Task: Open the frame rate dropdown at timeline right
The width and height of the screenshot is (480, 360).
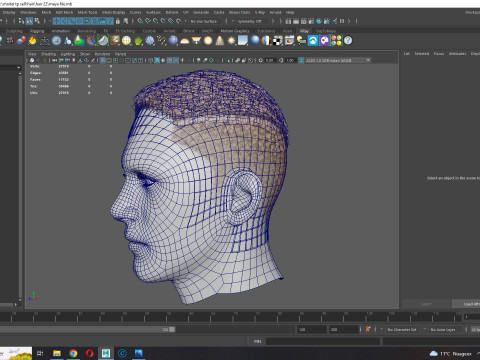Action: point(475,329)
